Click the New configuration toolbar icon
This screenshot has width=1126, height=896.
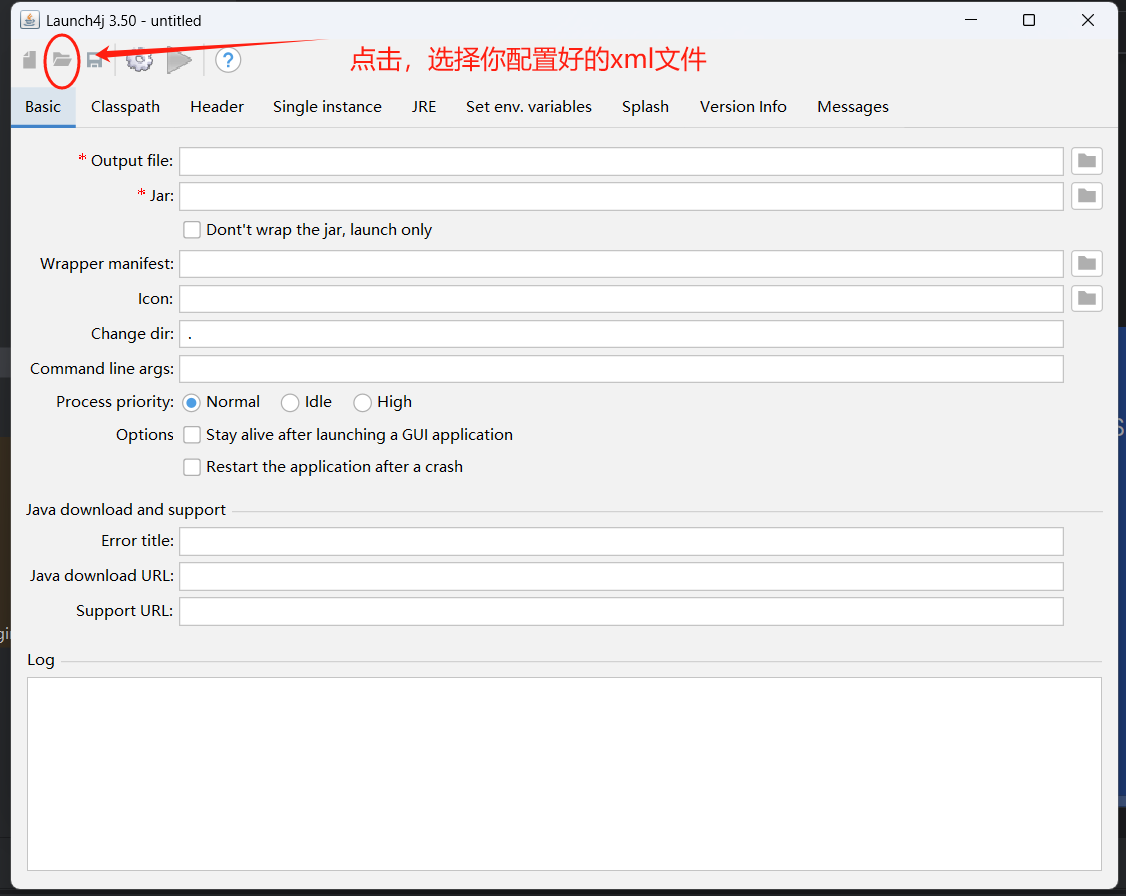pos(29,60)
